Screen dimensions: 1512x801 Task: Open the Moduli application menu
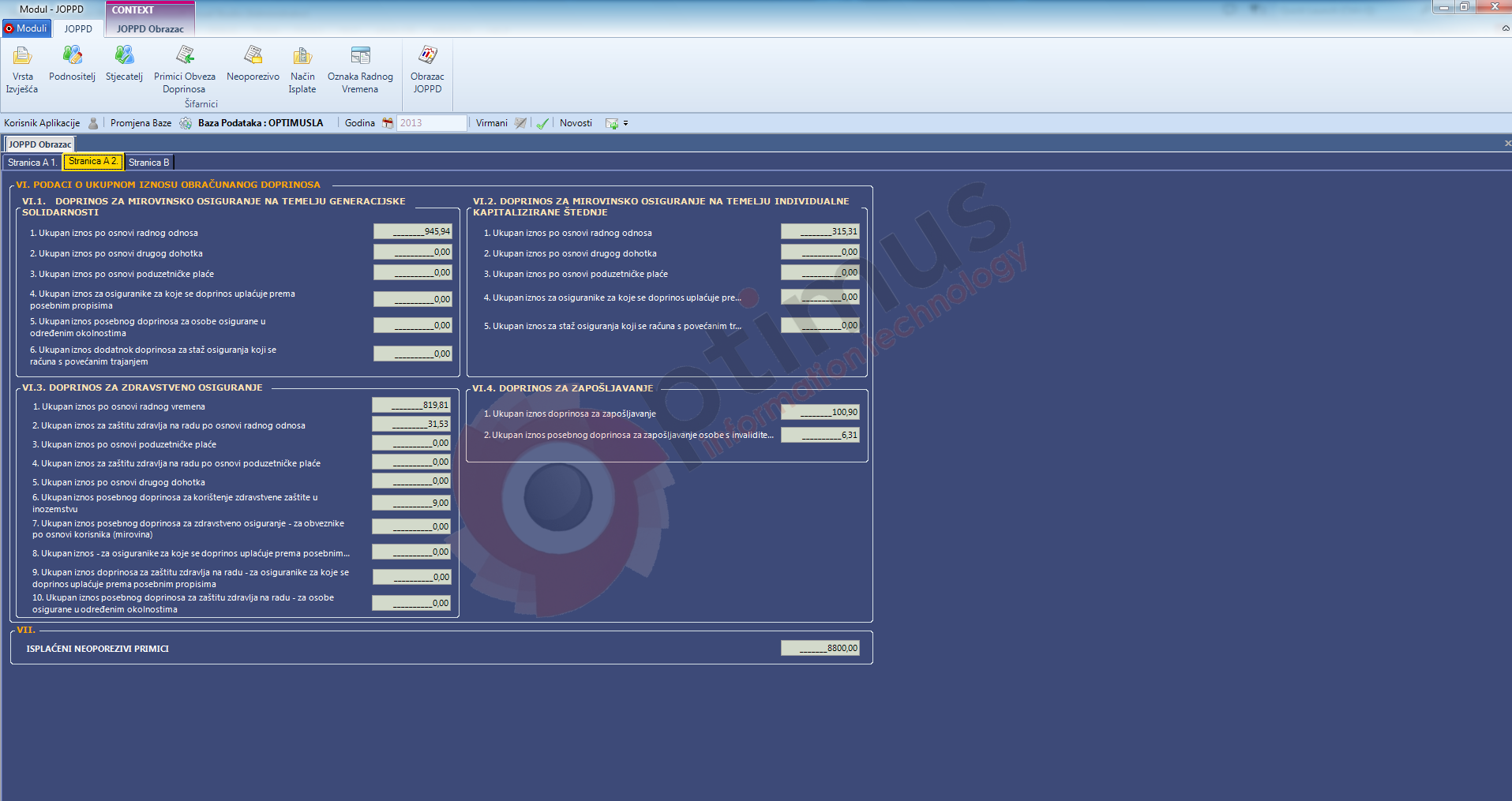click(x=26, y=28)
